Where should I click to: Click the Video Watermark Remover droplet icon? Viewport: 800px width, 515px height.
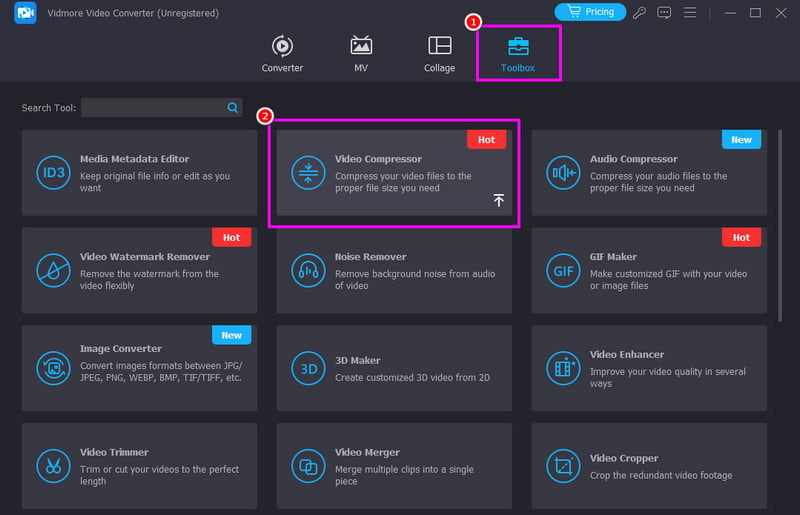pos(53,270)
